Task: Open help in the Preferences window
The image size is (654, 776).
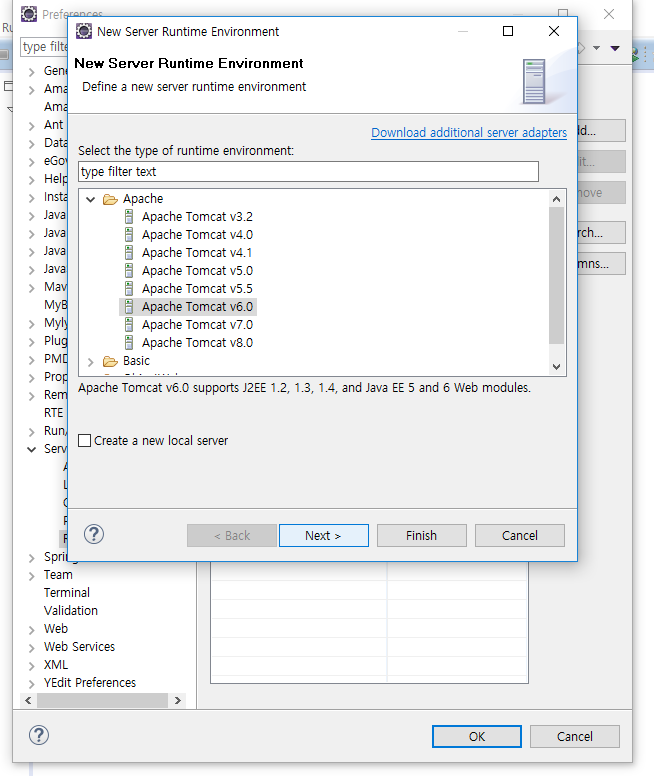Action: pos(39,735)
